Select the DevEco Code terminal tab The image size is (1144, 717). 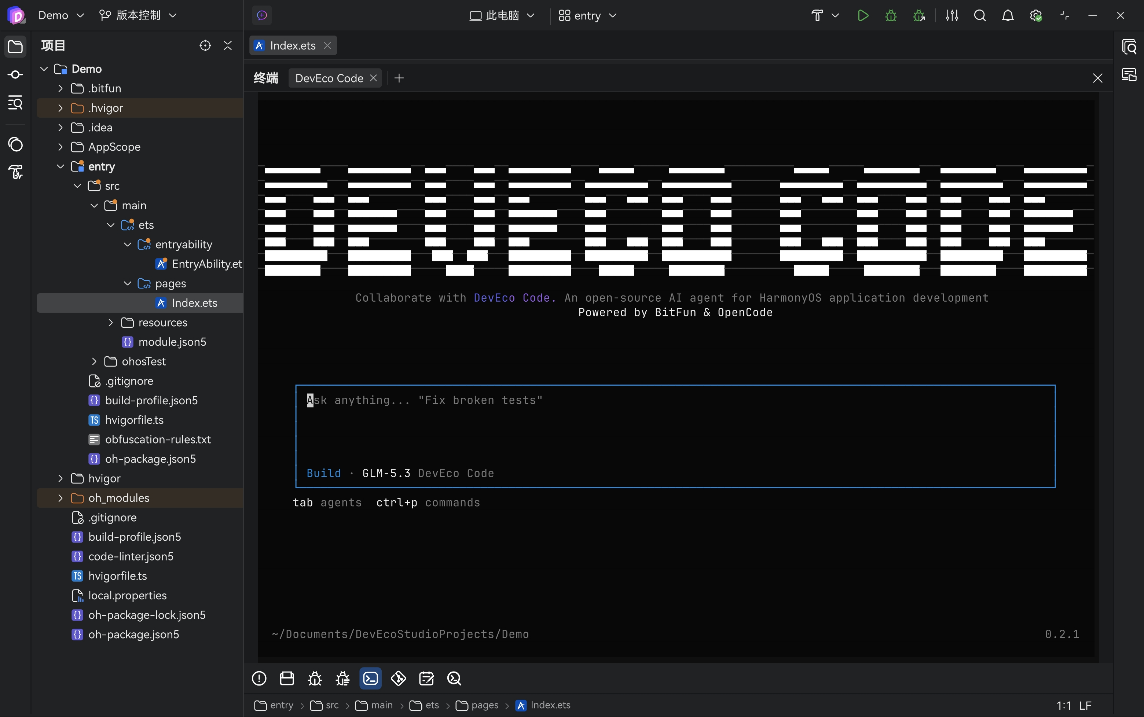pyautogui.click(x=329, y=78)
